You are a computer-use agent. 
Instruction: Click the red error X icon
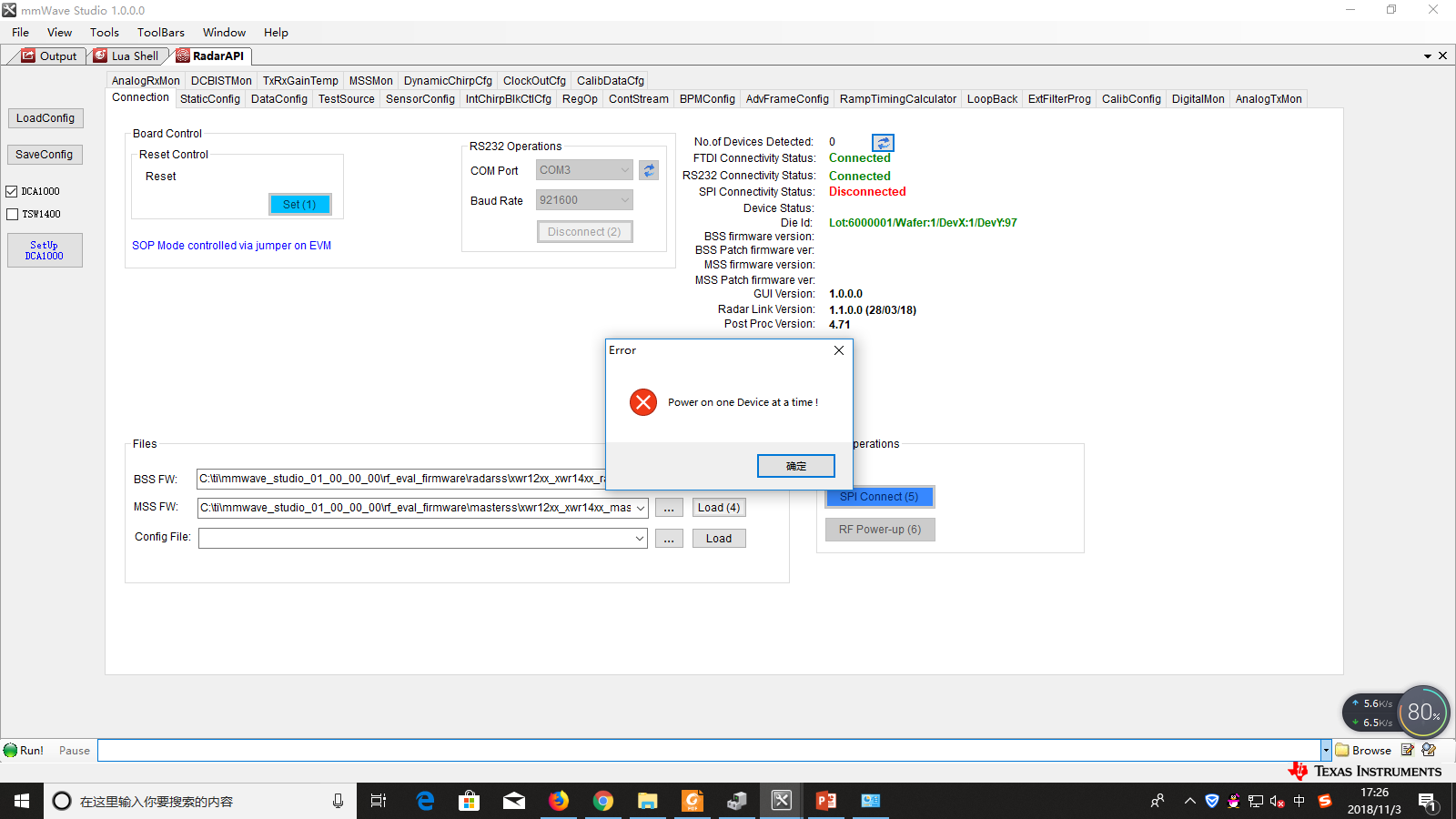(x=643, y=402)
